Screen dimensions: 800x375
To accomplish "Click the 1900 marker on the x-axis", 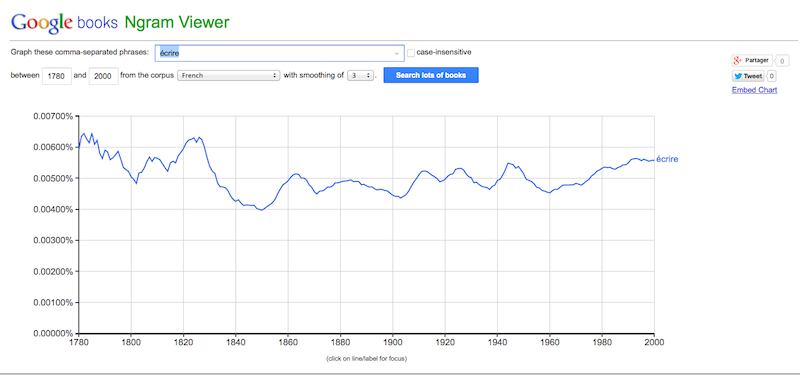I will (x=392, y=342).
